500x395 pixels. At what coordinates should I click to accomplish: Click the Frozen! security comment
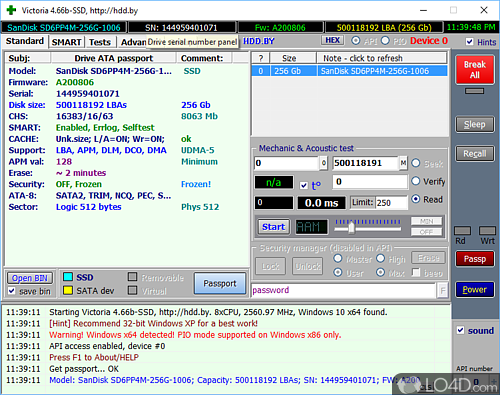[x=196, y=184]
